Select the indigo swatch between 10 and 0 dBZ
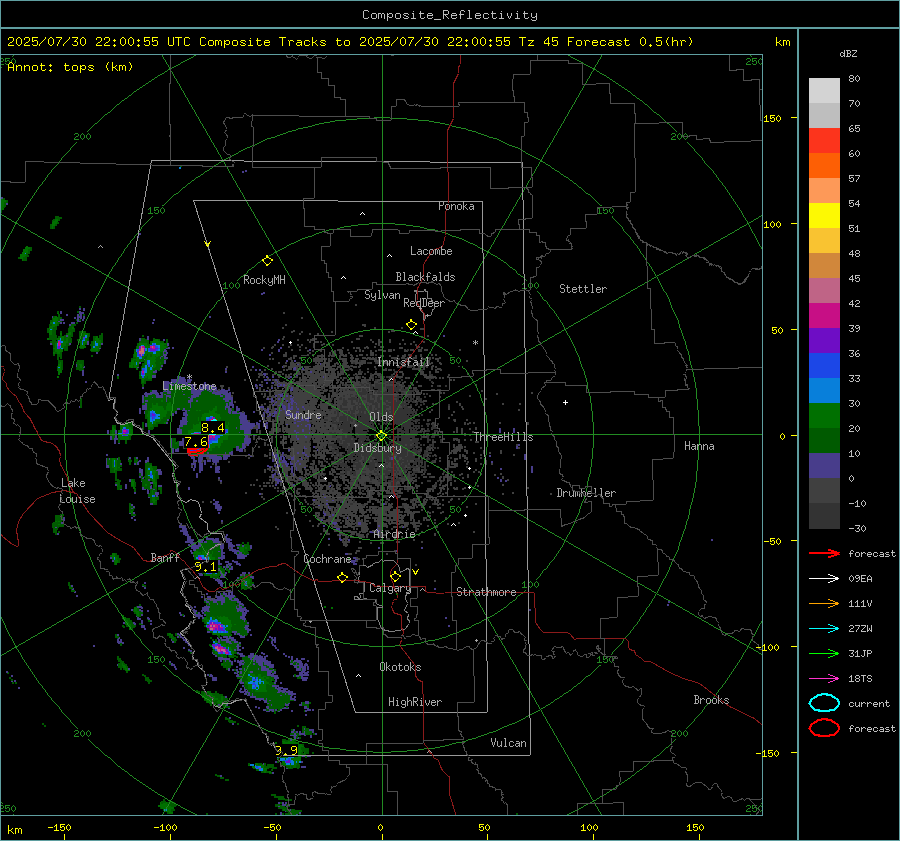Screen dimensions: 900x841 click(x=824, y=466)
